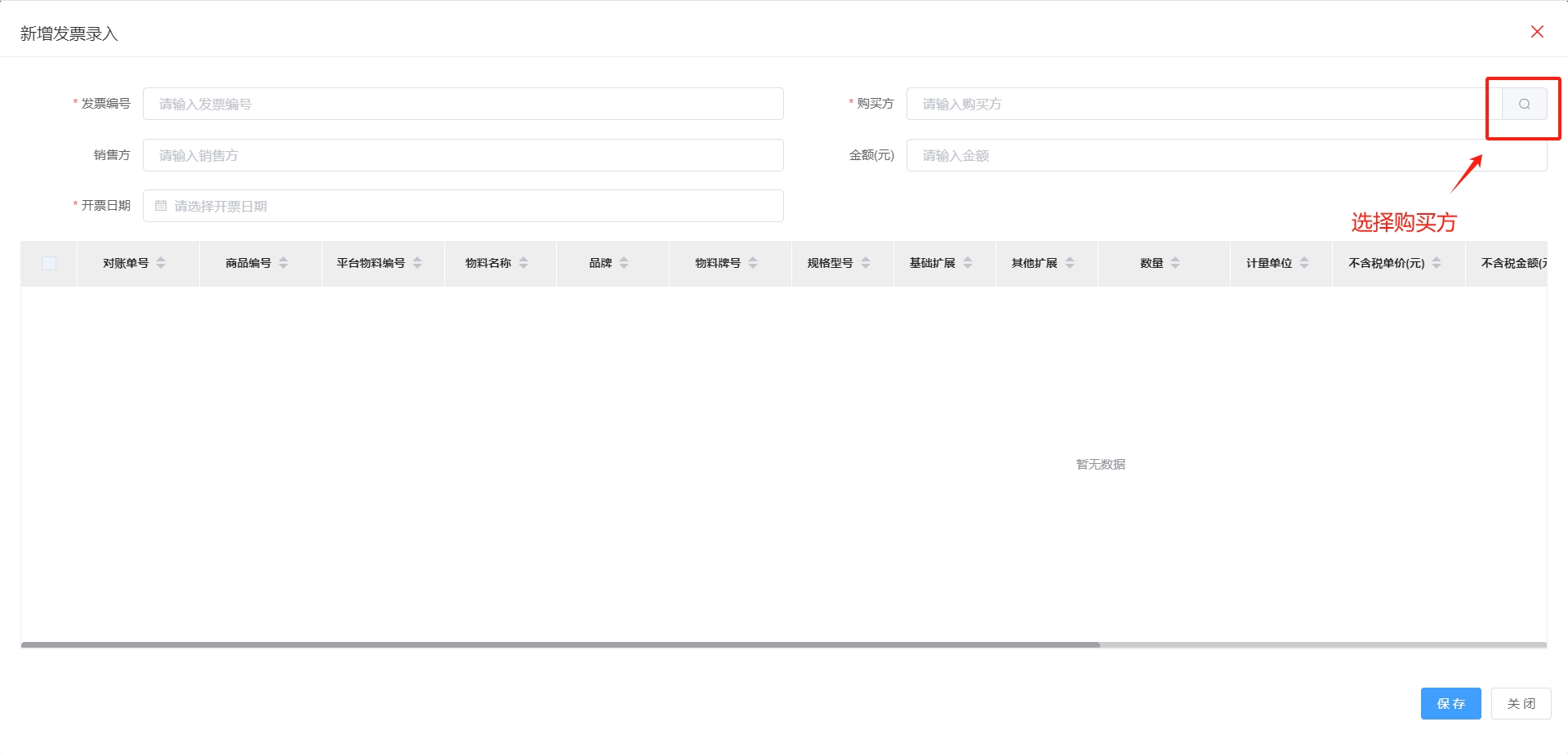Click the search icon beside 购买方 field

(1524, 104)
